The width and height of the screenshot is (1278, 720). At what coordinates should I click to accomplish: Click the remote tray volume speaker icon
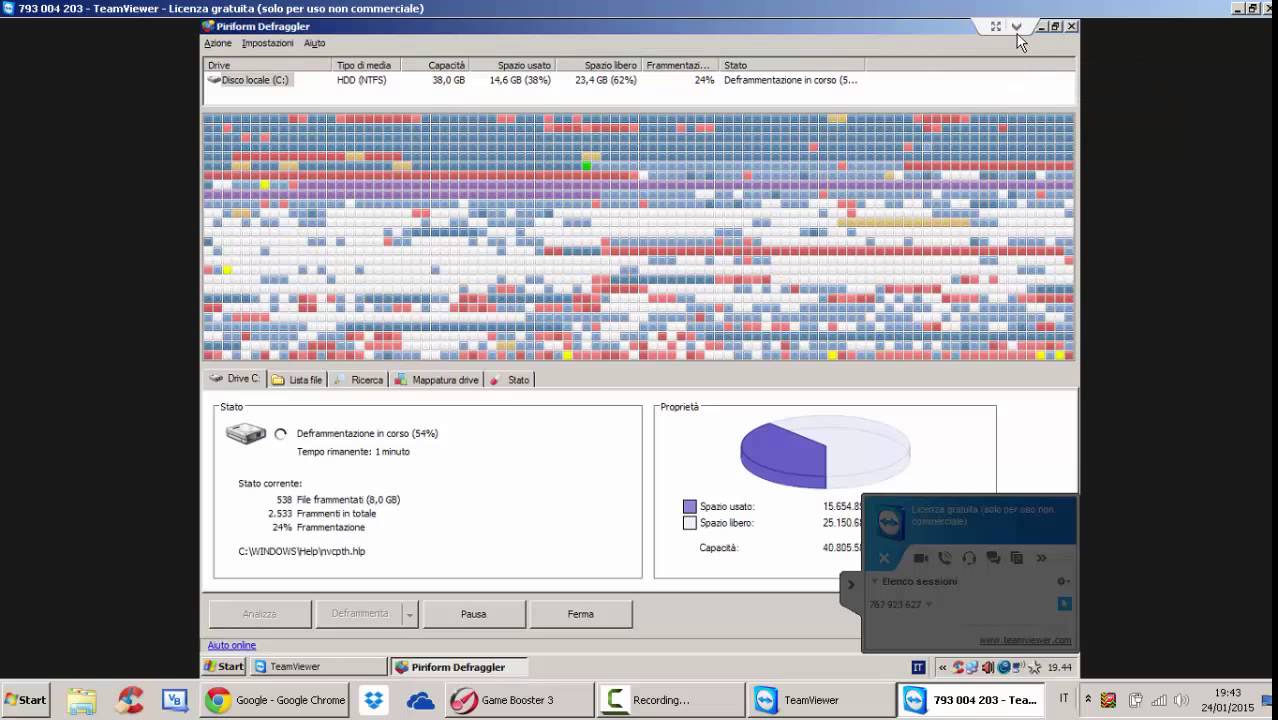(988, 667)
